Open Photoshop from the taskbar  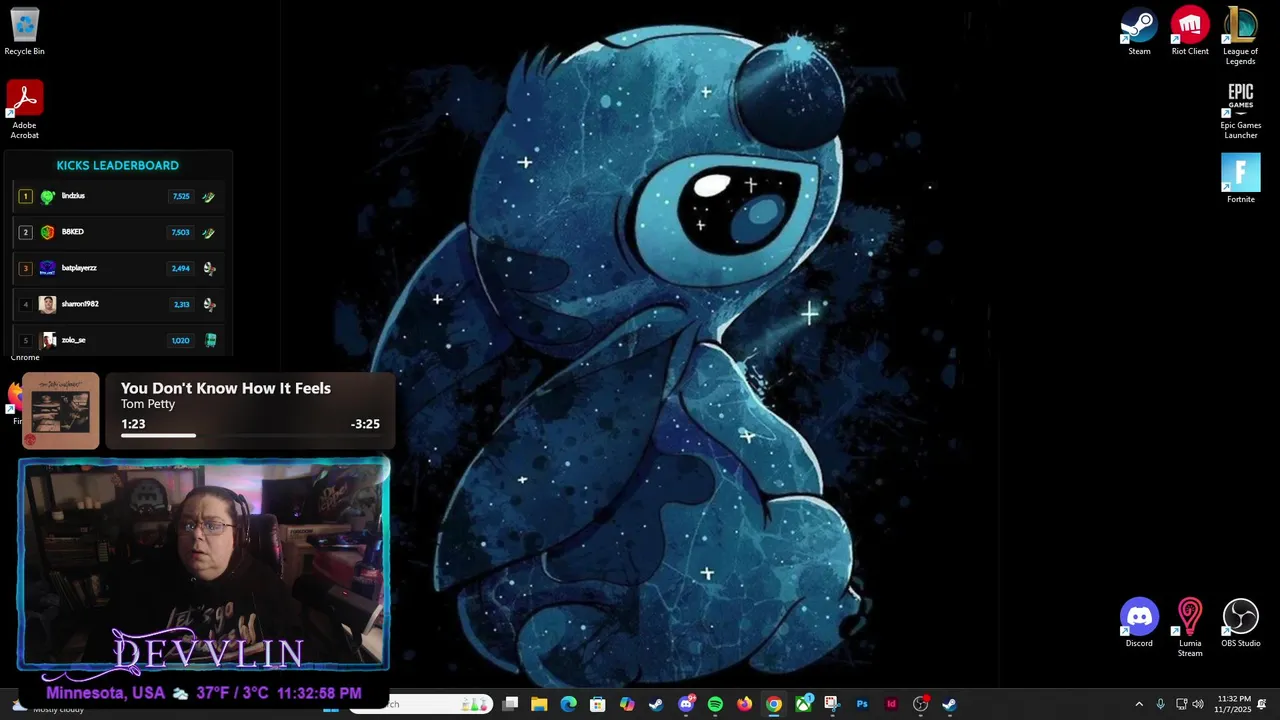point(862,704)
